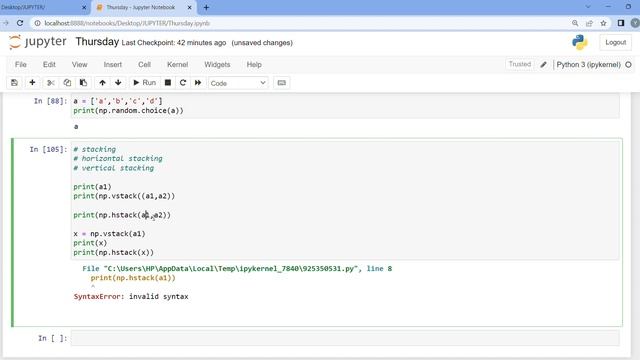
Task: Click the code line x = np.vstack(a1)
Action: click(109, 233)
